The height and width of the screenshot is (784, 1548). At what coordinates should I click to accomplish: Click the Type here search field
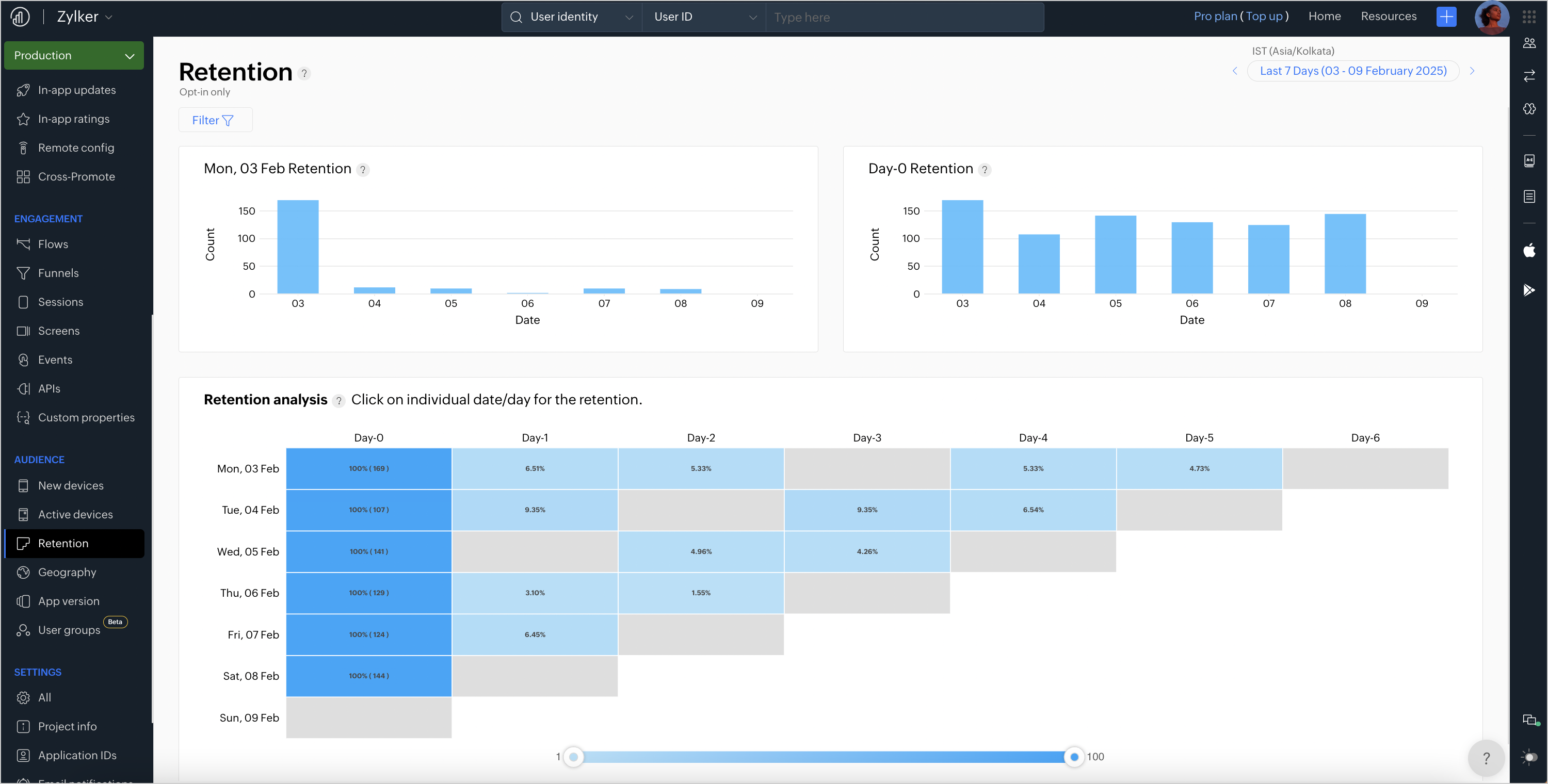(x=904, y=18)
